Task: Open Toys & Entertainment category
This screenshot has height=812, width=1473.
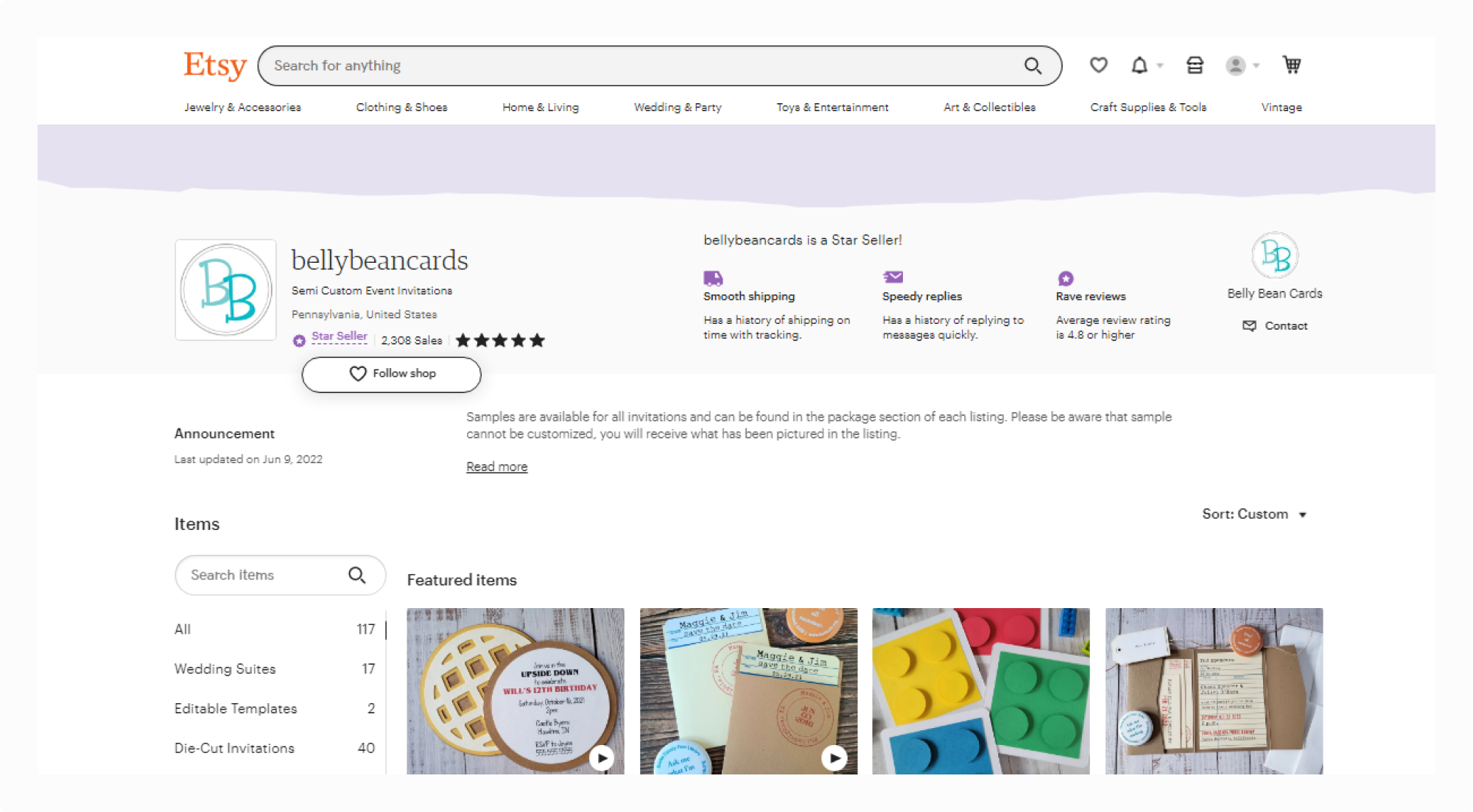Action: (x=832, y=107)
